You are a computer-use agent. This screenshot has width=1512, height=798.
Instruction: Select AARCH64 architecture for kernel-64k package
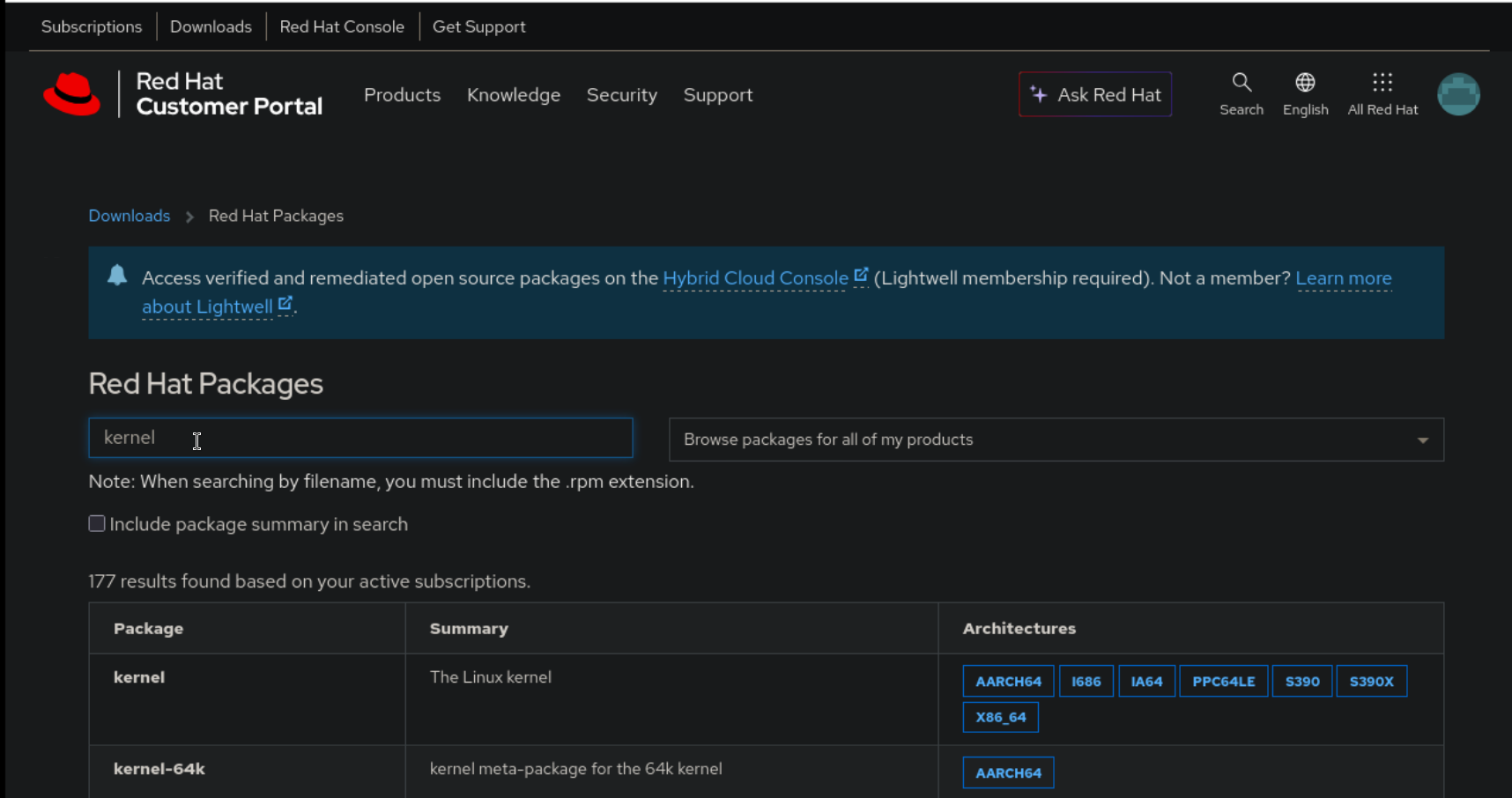[1008, 772]
